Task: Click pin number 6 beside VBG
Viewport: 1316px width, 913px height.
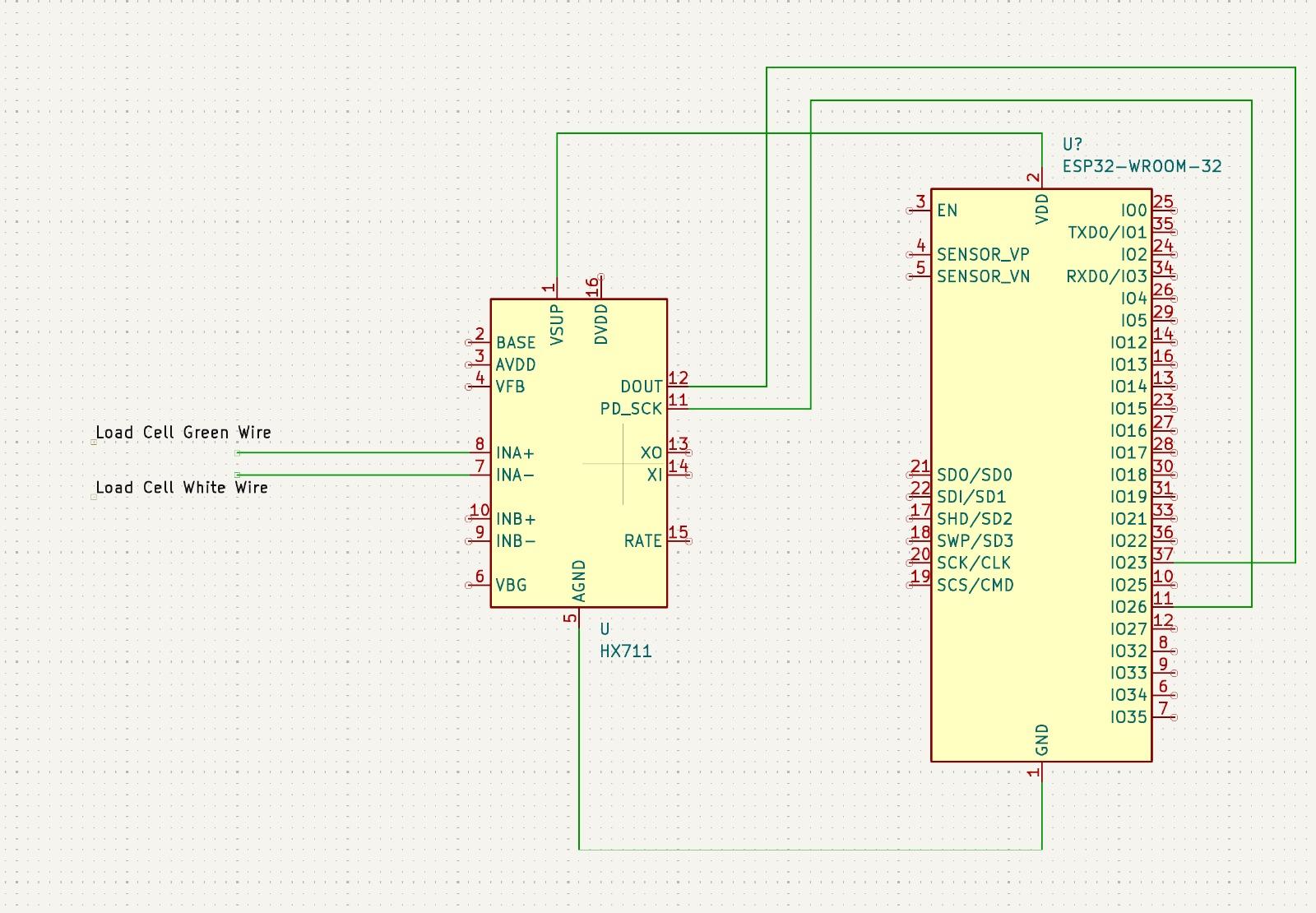Action: (x=480, y=577)
